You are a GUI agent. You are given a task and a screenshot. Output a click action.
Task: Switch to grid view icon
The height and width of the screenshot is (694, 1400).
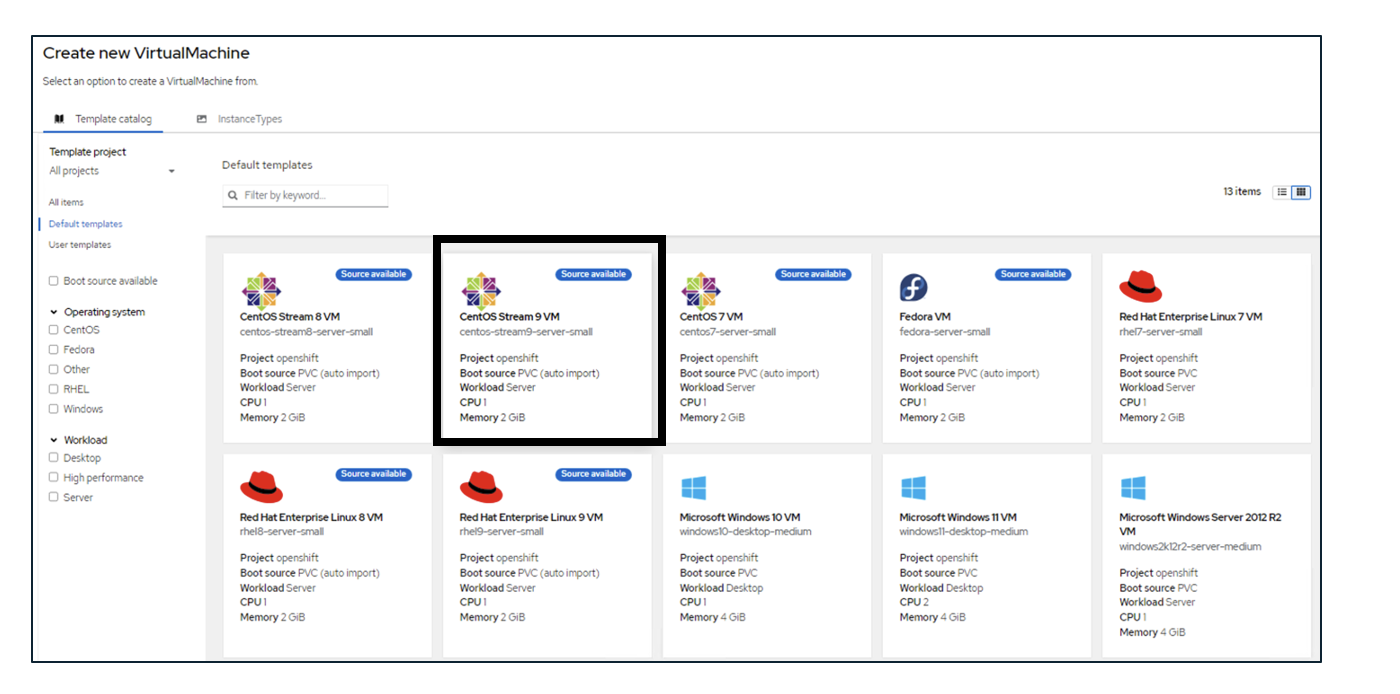tap(1301, 192)
